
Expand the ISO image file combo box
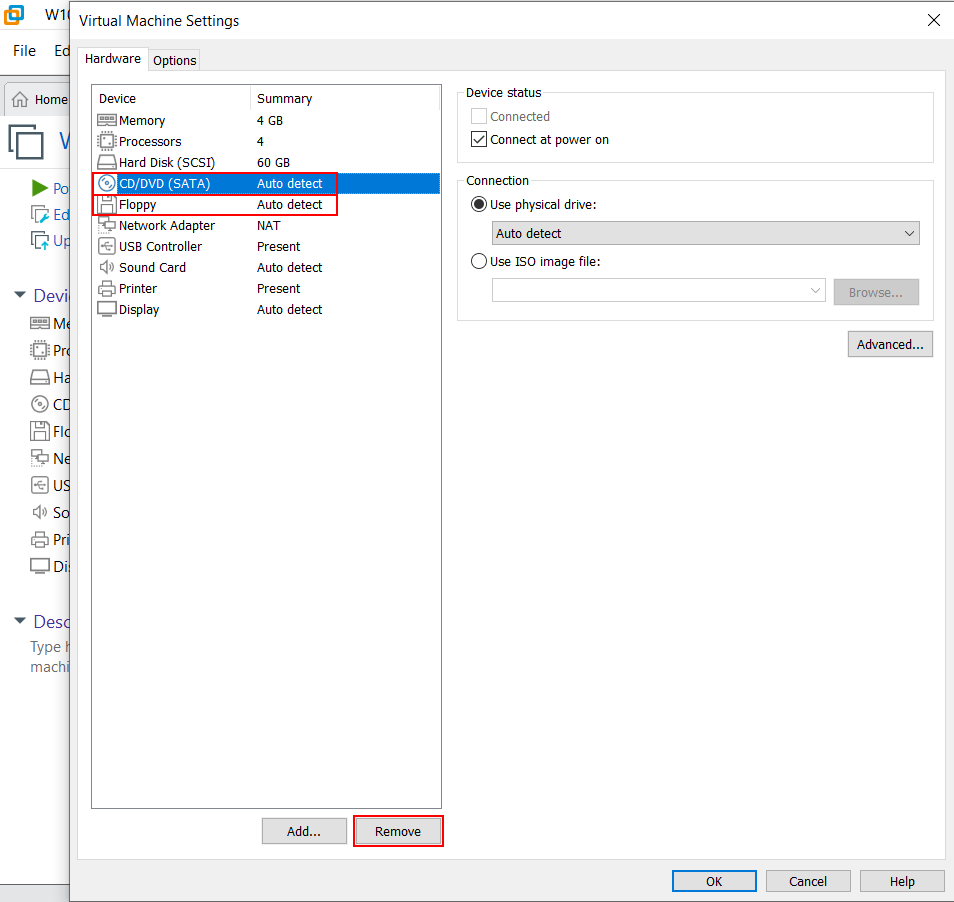[x=816, y=291]
